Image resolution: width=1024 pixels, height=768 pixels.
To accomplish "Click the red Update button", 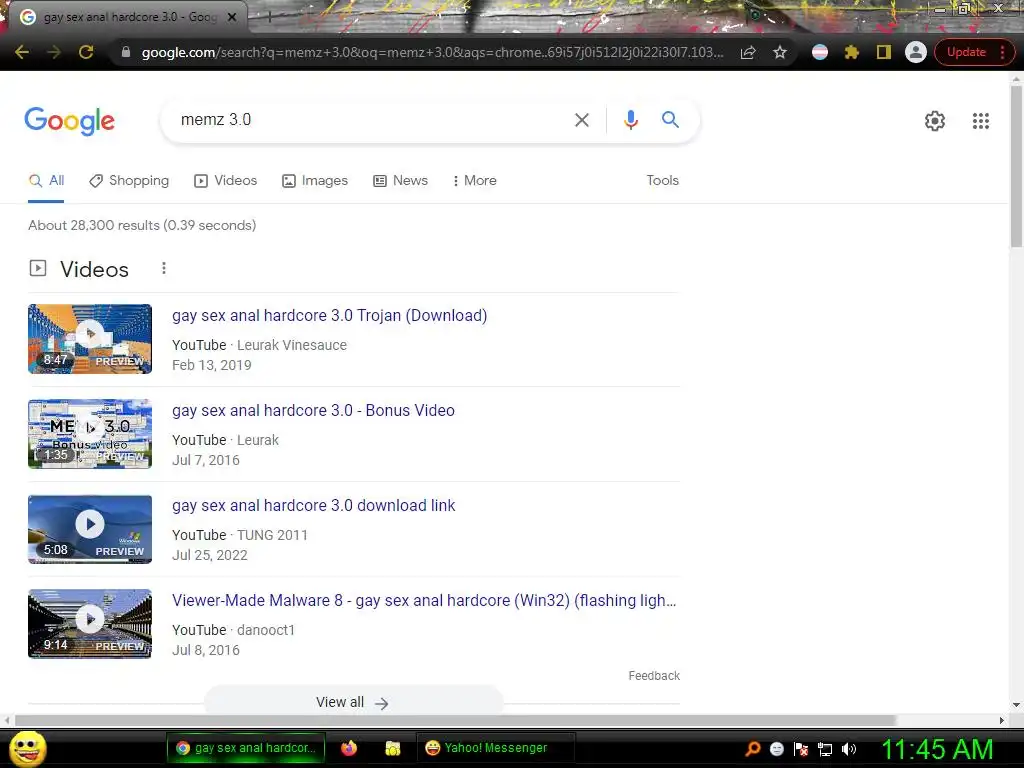I will coord(966,52).
